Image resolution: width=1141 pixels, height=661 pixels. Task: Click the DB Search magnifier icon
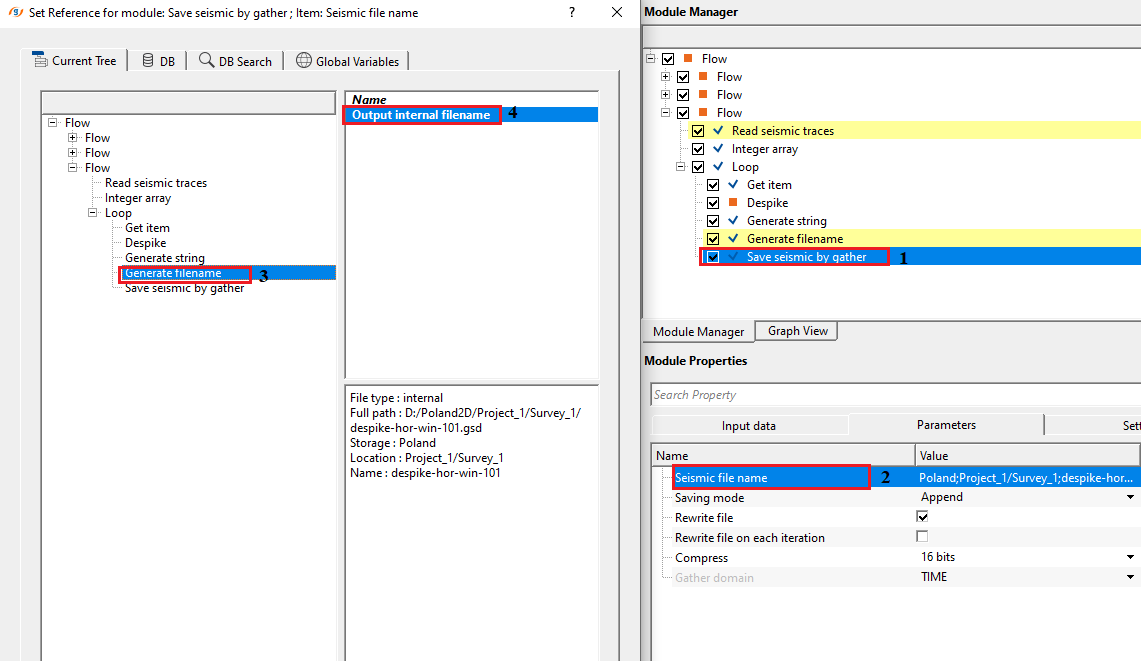click(206, 60)
